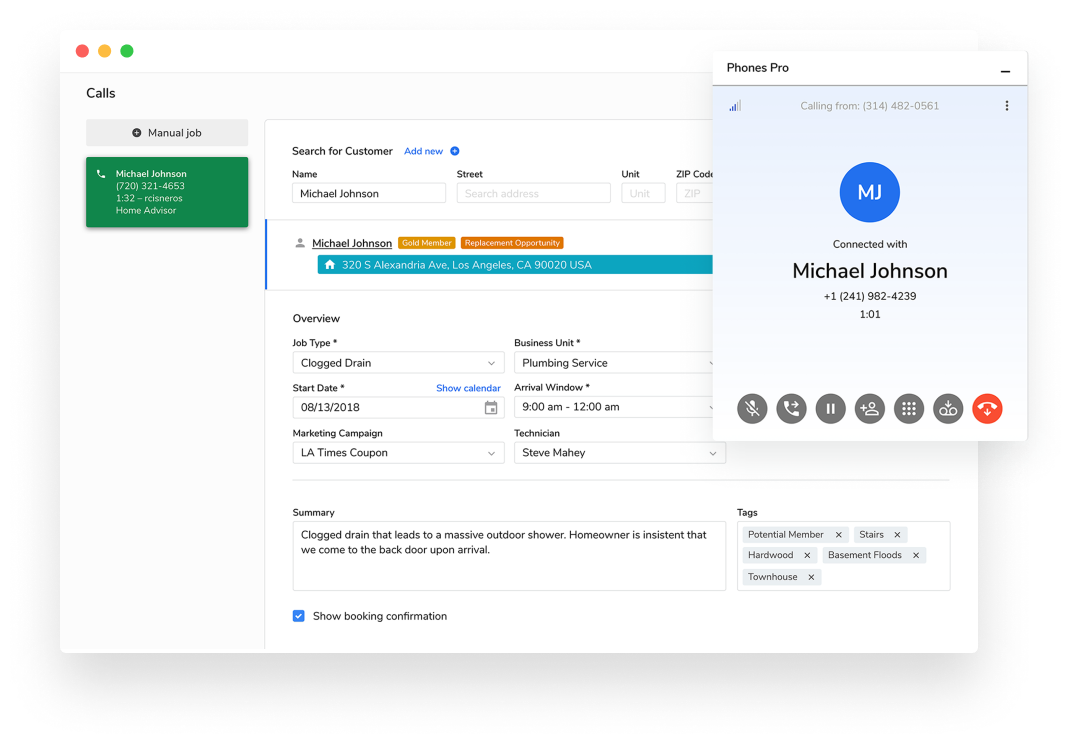
Task: Expand the Technician dropdown
Action: (620, 453)
